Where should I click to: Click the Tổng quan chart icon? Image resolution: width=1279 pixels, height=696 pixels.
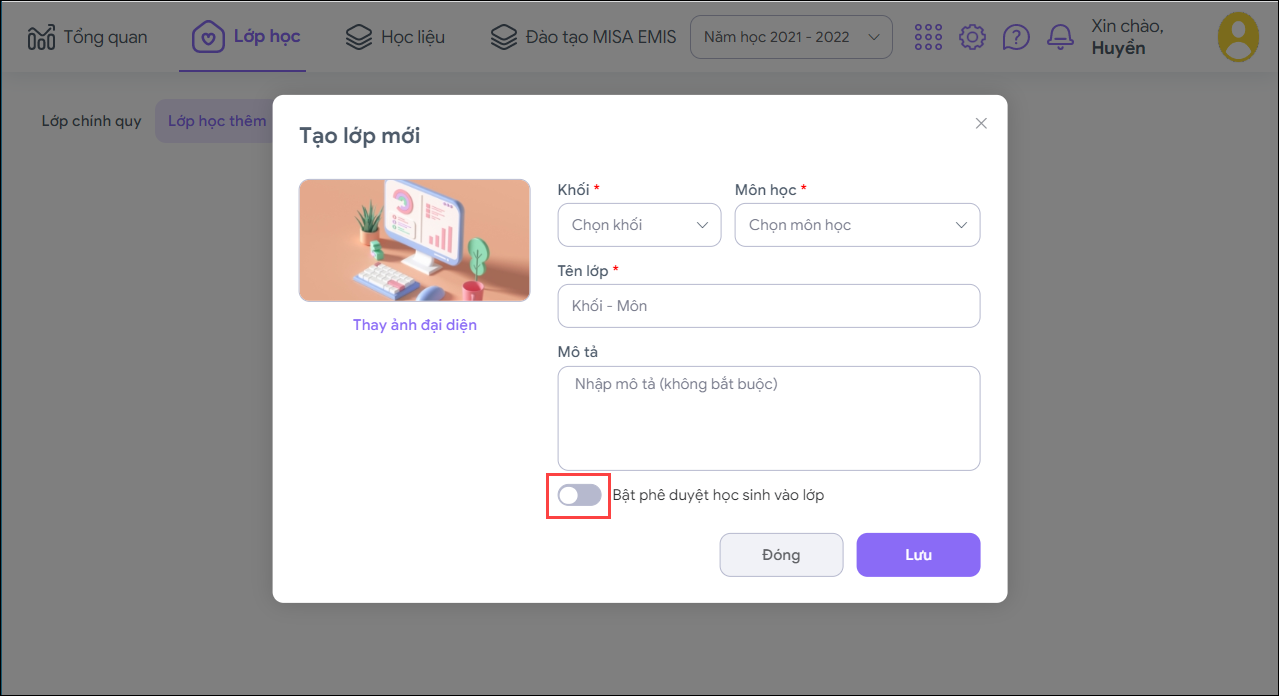41,38
